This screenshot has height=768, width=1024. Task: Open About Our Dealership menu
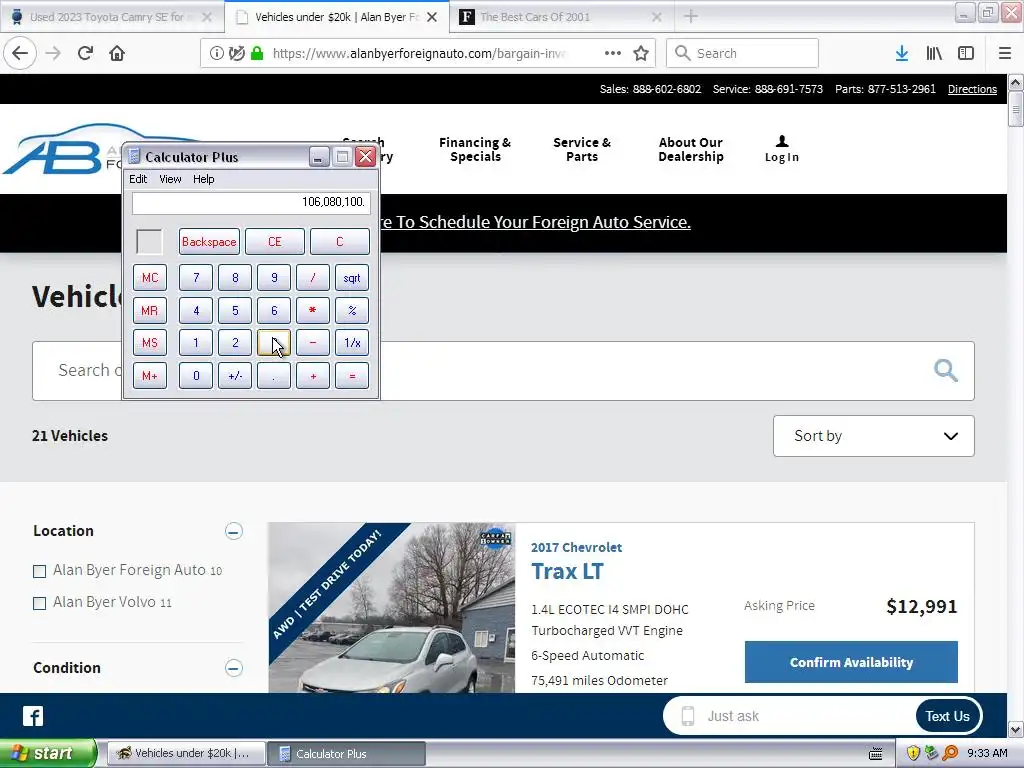pos(690,150)
